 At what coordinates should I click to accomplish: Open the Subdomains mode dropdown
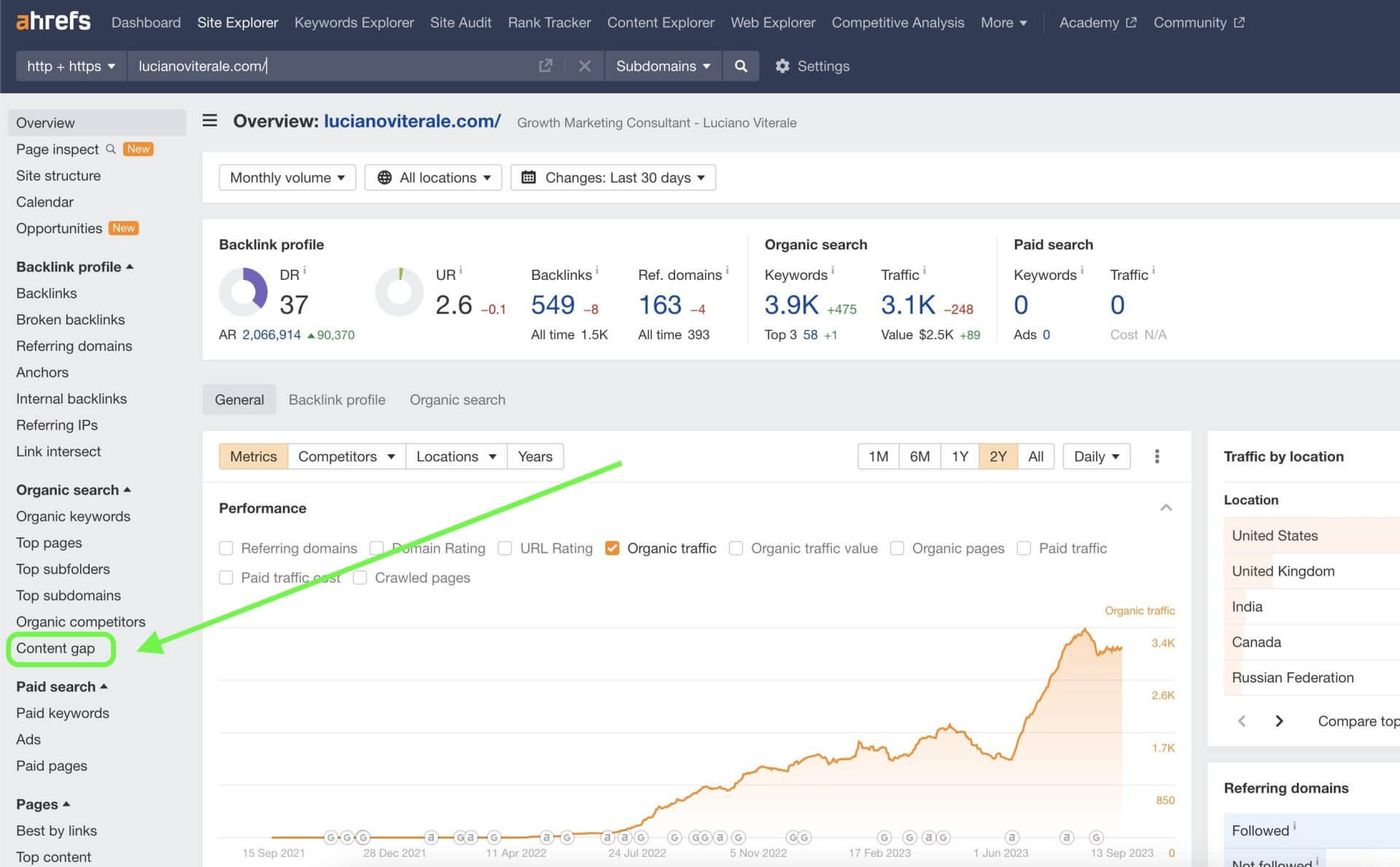pos(663,66)
